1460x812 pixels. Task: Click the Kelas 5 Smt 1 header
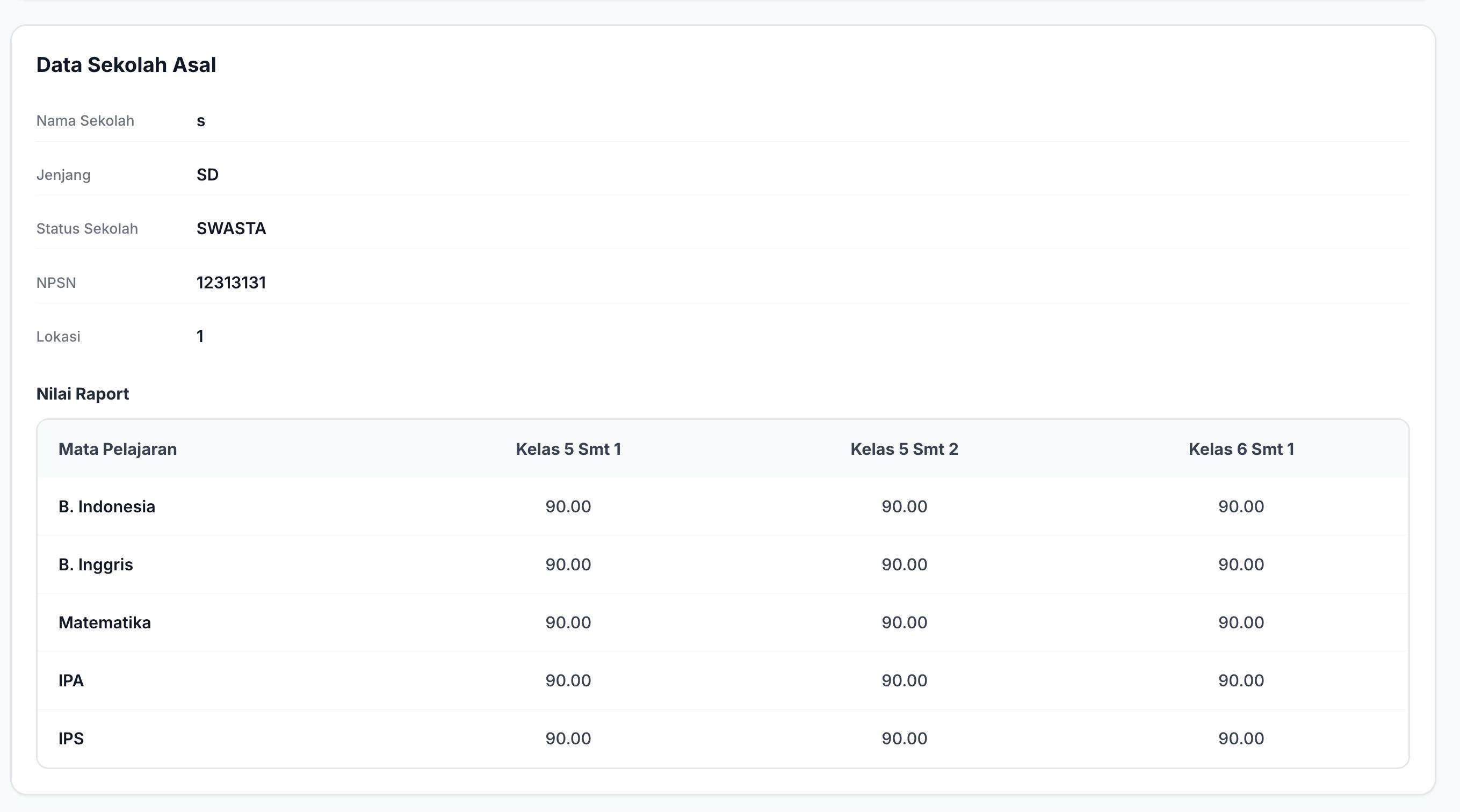568,450
